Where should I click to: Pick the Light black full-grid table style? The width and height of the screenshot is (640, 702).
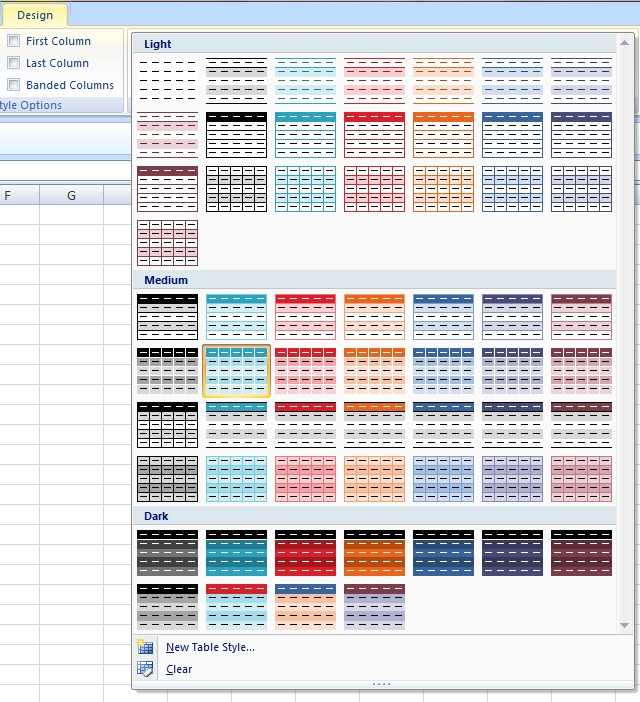point(236,189)
